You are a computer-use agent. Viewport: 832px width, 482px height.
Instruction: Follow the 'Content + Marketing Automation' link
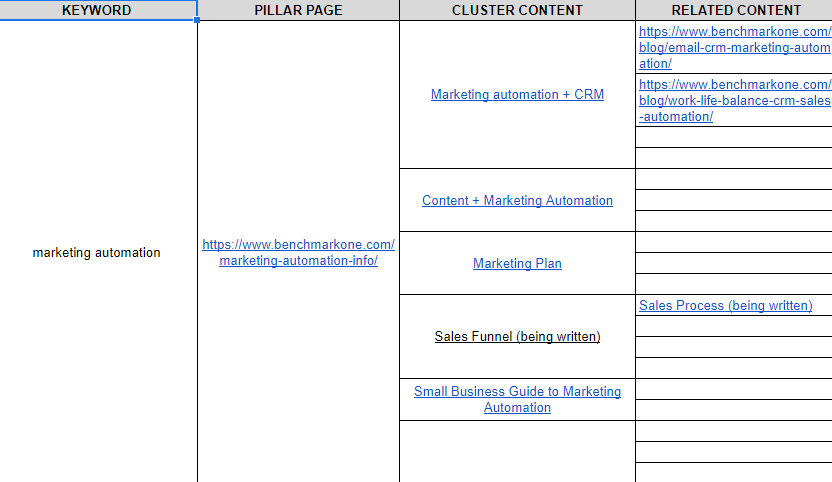517,201
